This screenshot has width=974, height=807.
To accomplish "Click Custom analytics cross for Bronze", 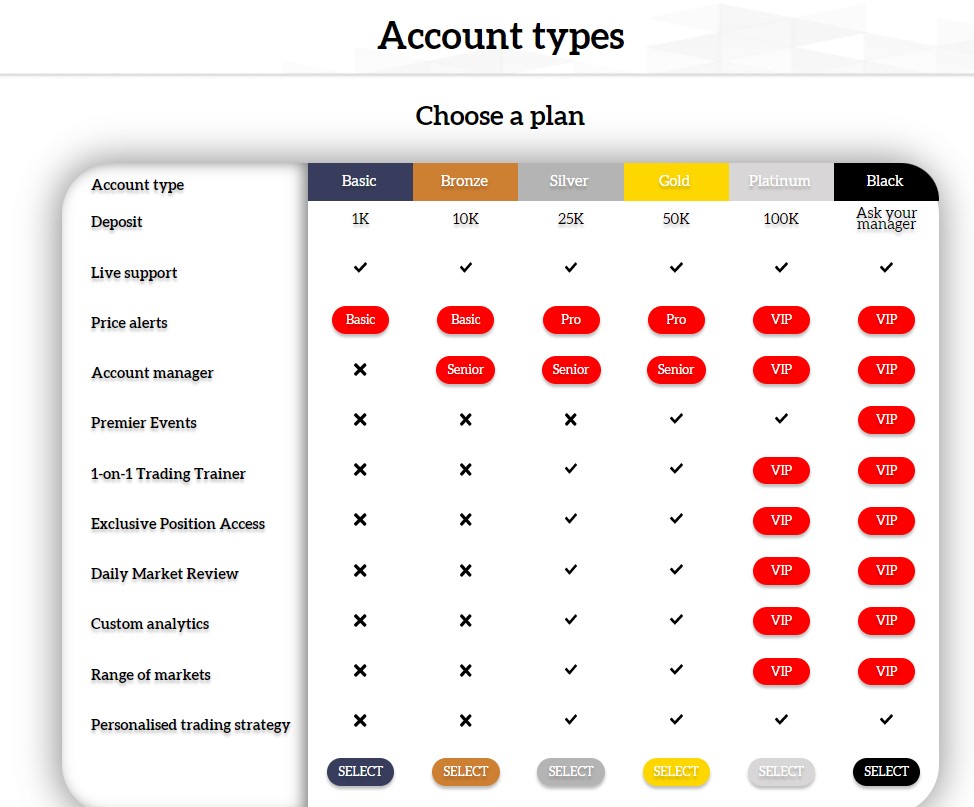I will pyautogui.click(x=465, y=621).
